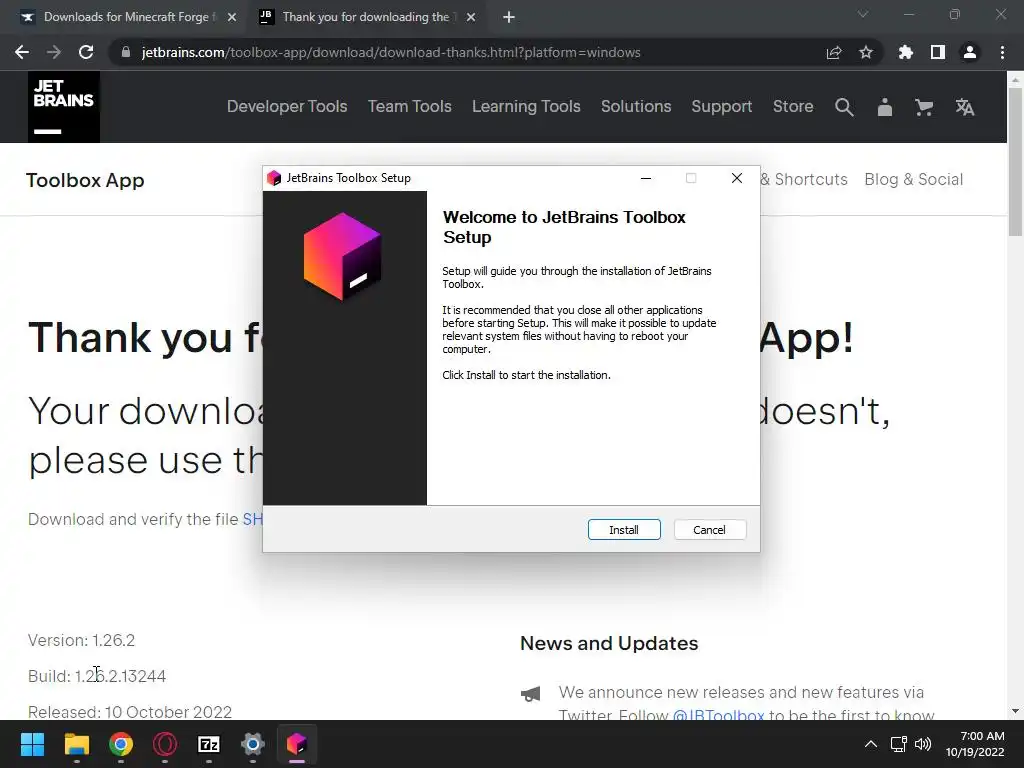Viewport: 1024px width, 768px height.
Task: Click page vertical scrollbar thumb
Action: 1015,163
